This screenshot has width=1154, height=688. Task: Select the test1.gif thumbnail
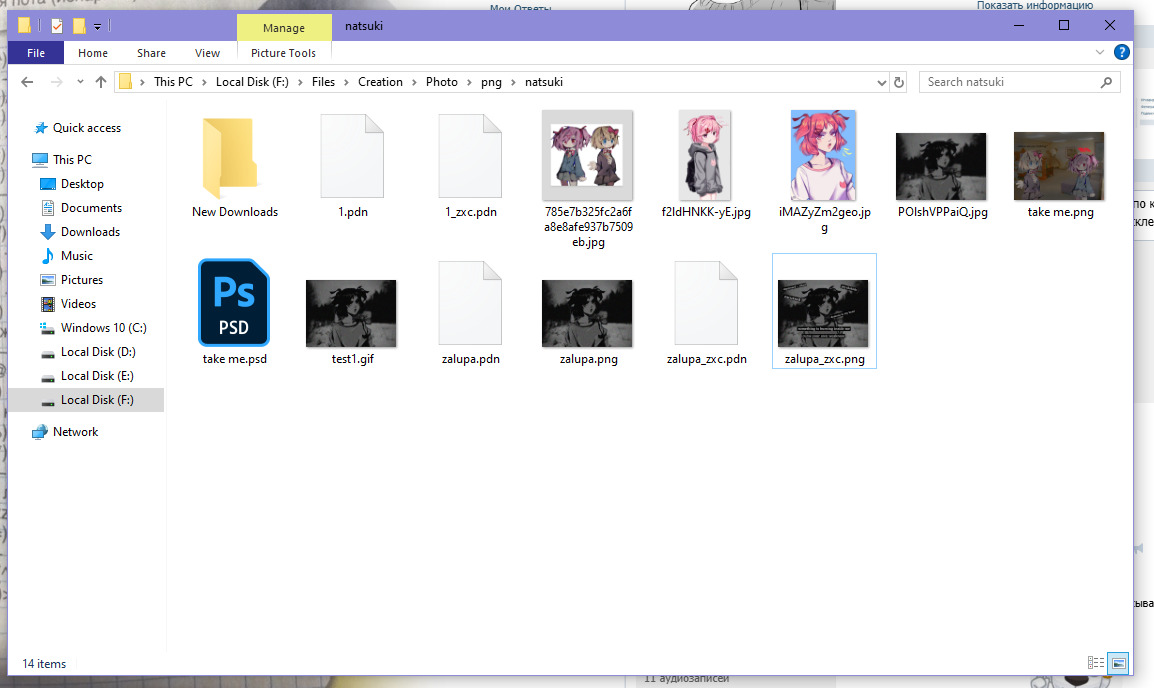coord(351,313)
